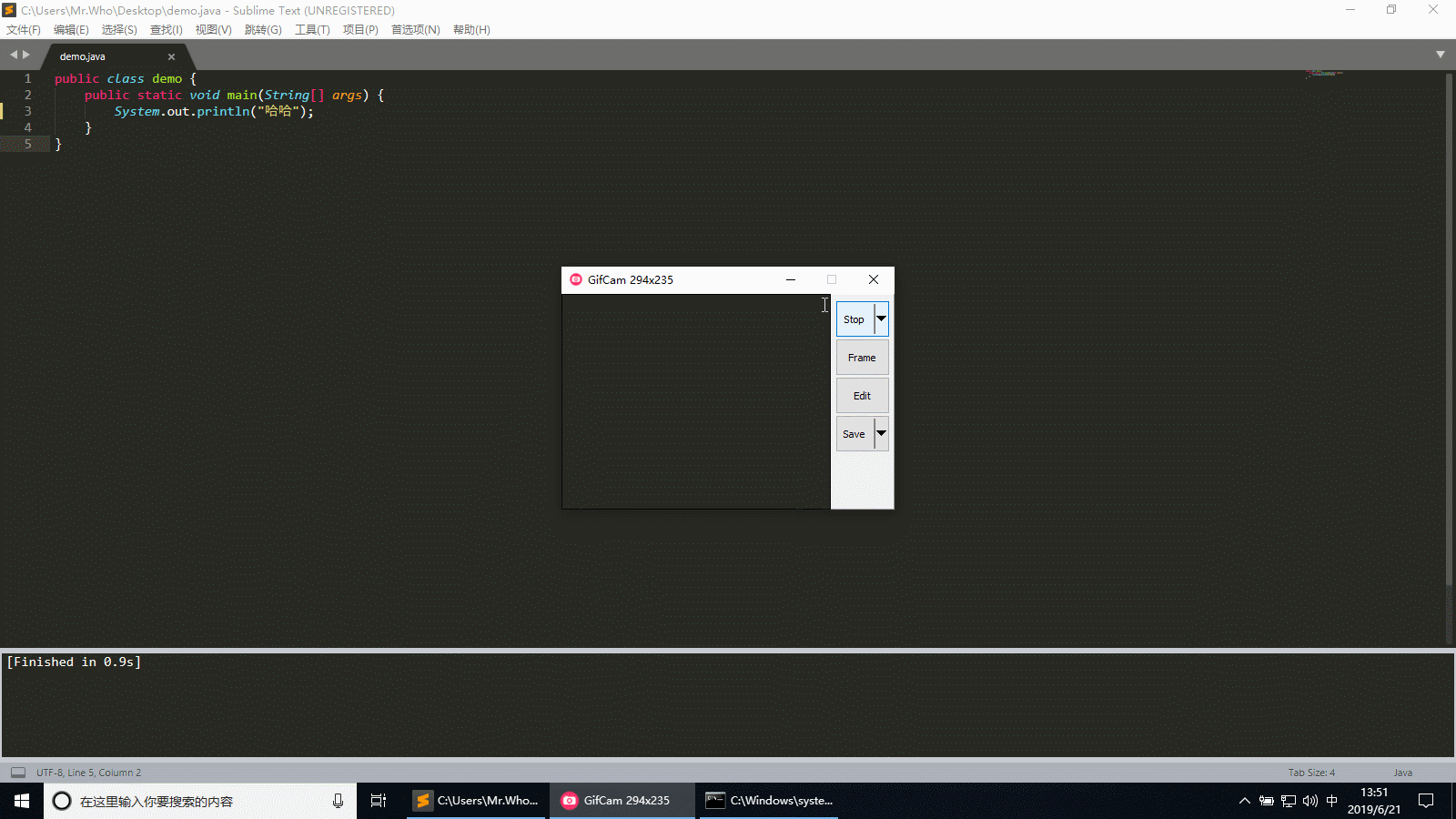The image size is (1456, 819).
Task: Click the Sublime Text logo in title bar
Action: point(9,10)
